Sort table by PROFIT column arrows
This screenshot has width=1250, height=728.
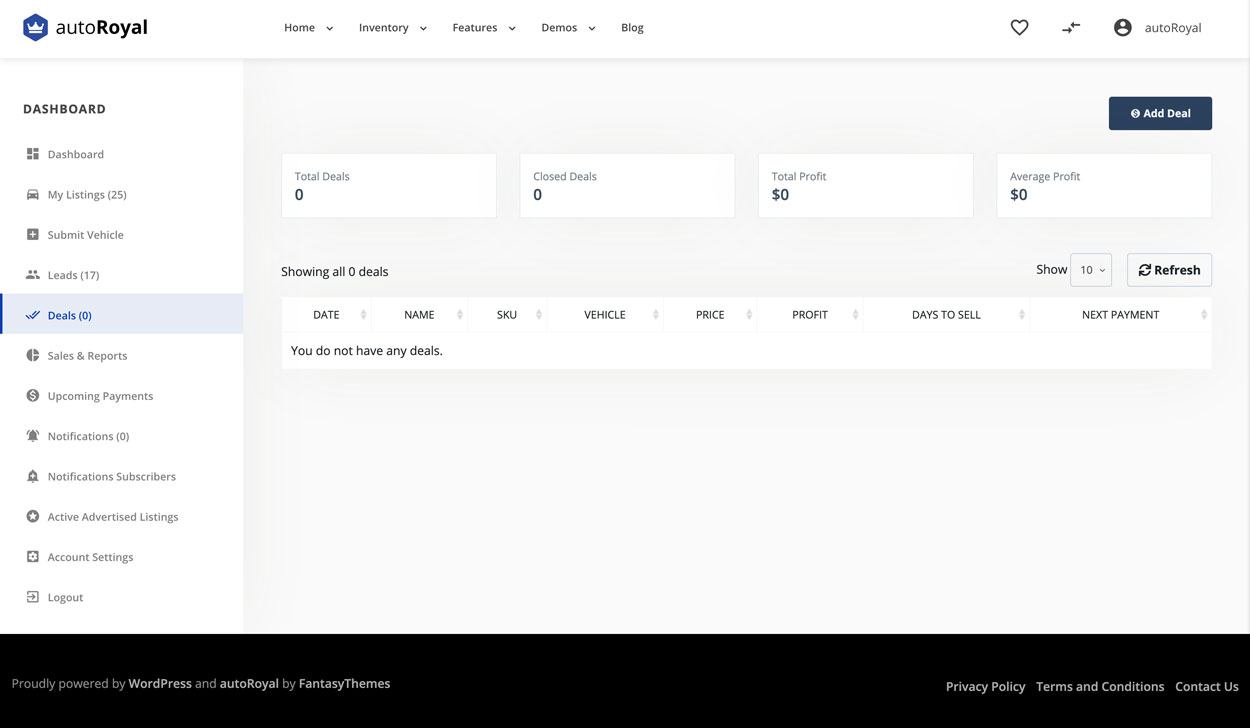click(856, 315)
